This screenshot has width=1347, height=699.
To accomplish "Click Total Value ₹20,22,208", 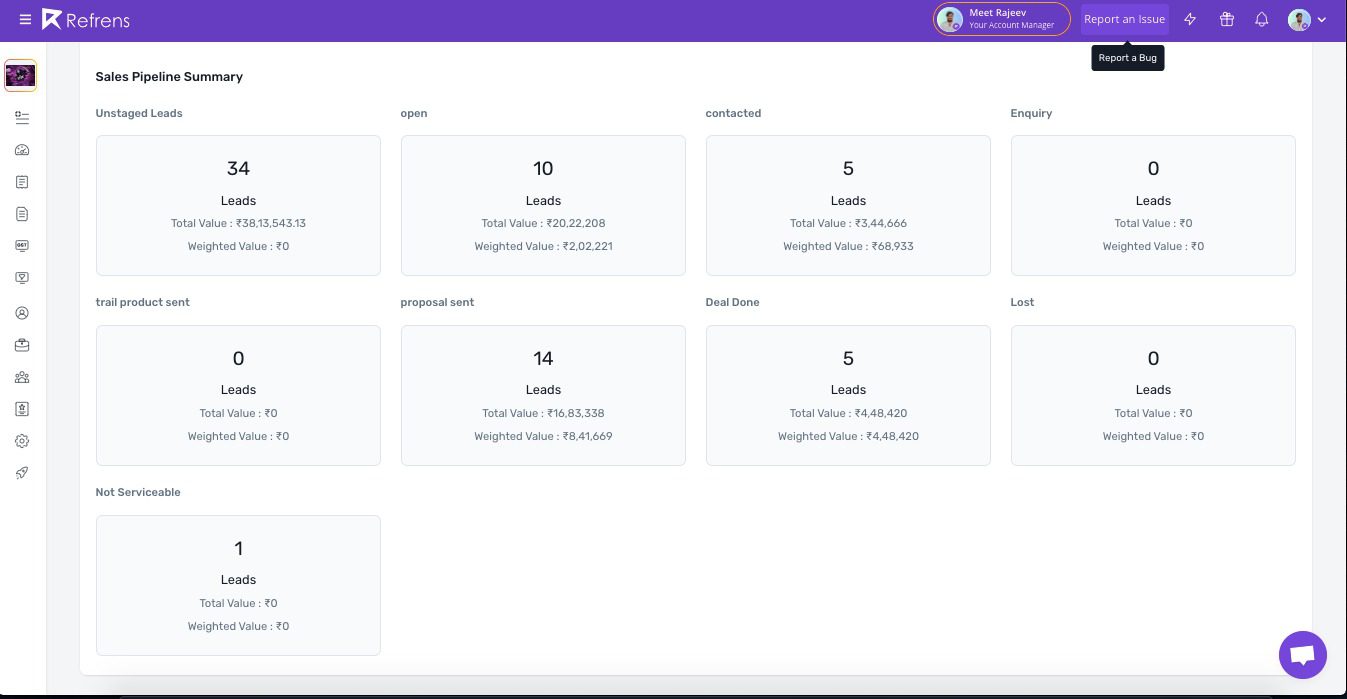I will pyautogui.click(x=543, y=223).
